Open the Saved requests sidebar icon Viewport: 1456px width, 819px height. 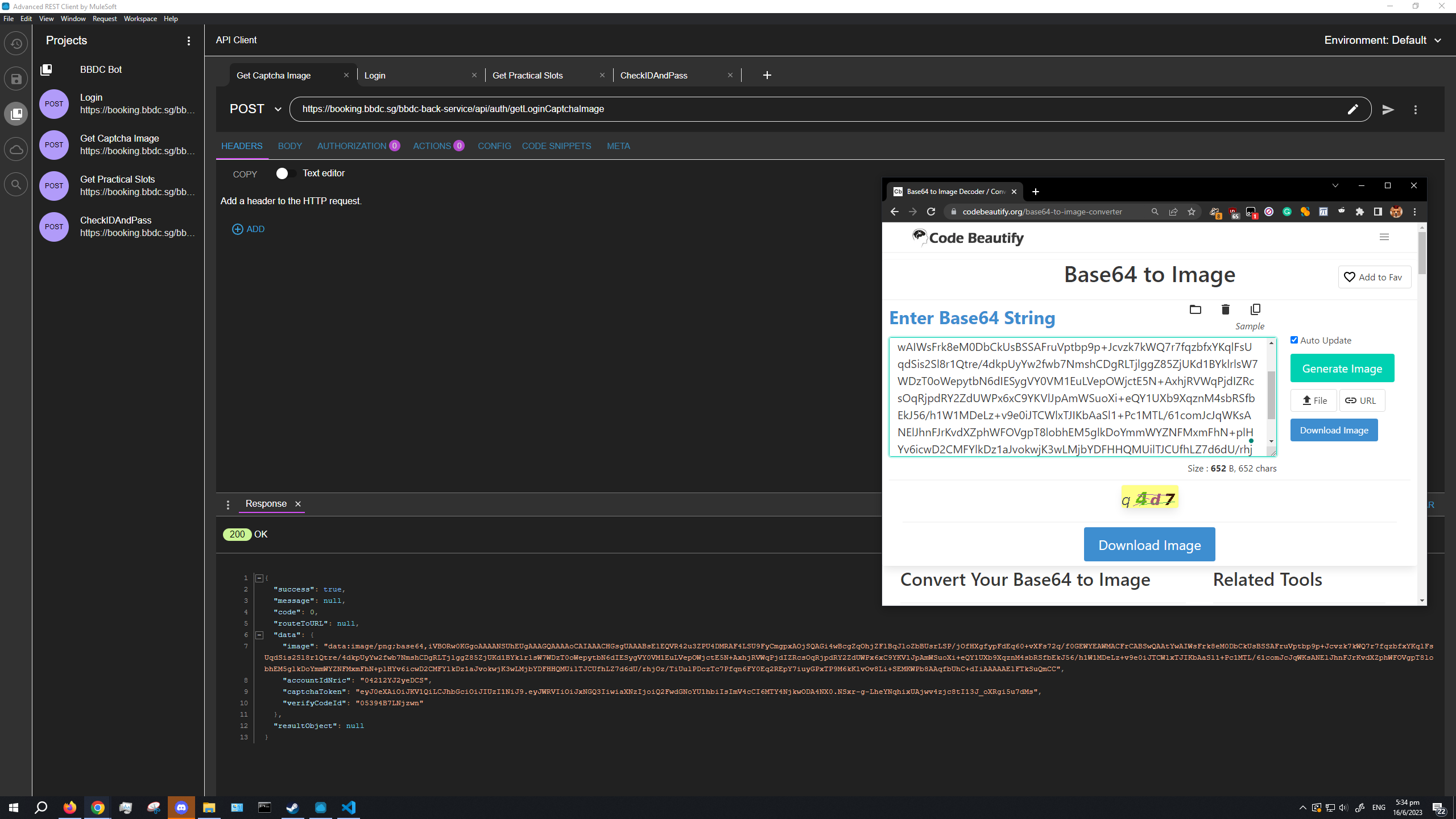(16, 79)
